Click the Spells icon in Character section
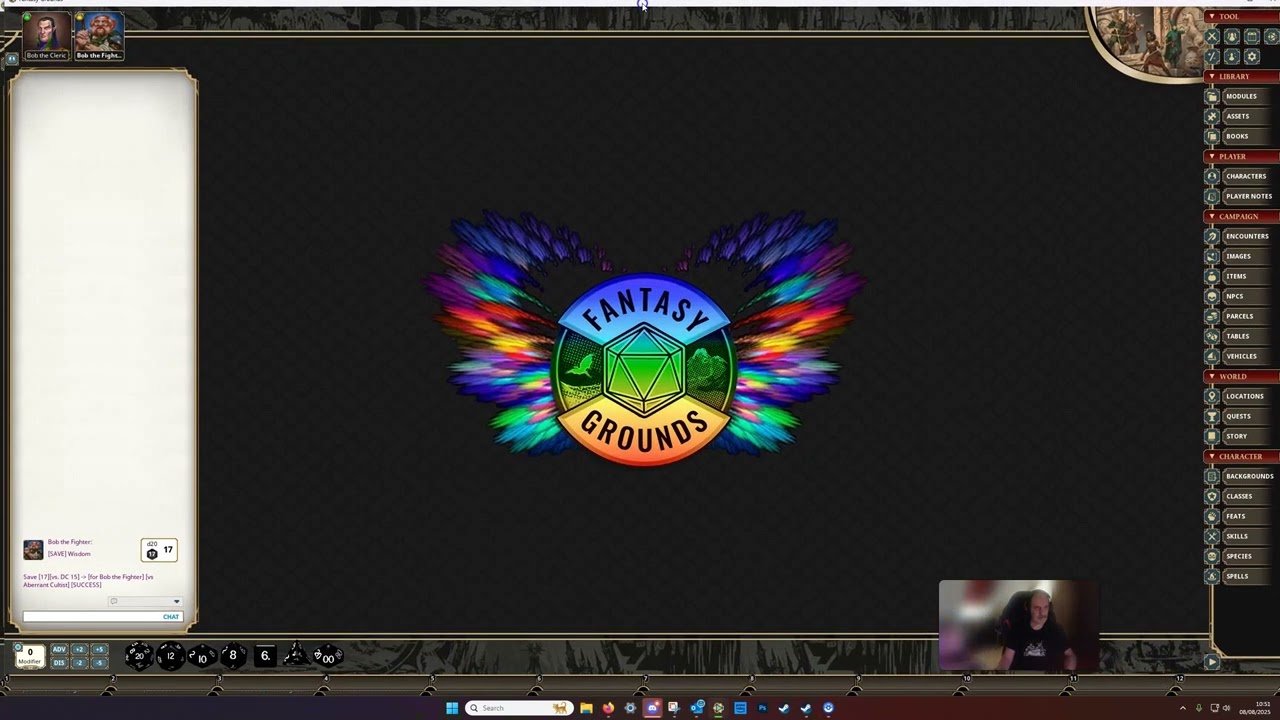The height and width of the screenshot is (720, 1280). point(1212,576)
